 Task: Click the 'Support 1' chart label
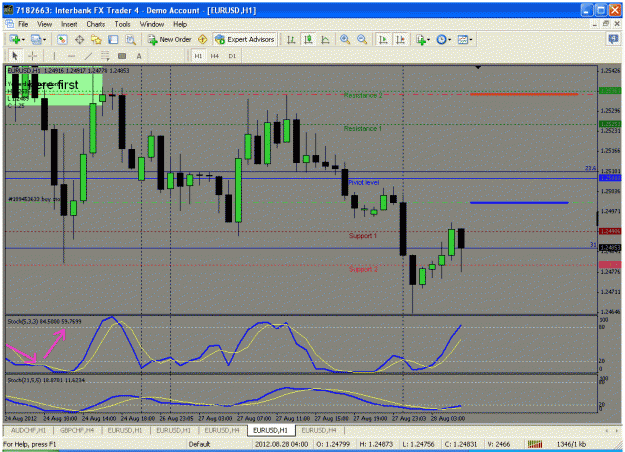[x=363, y=236]
